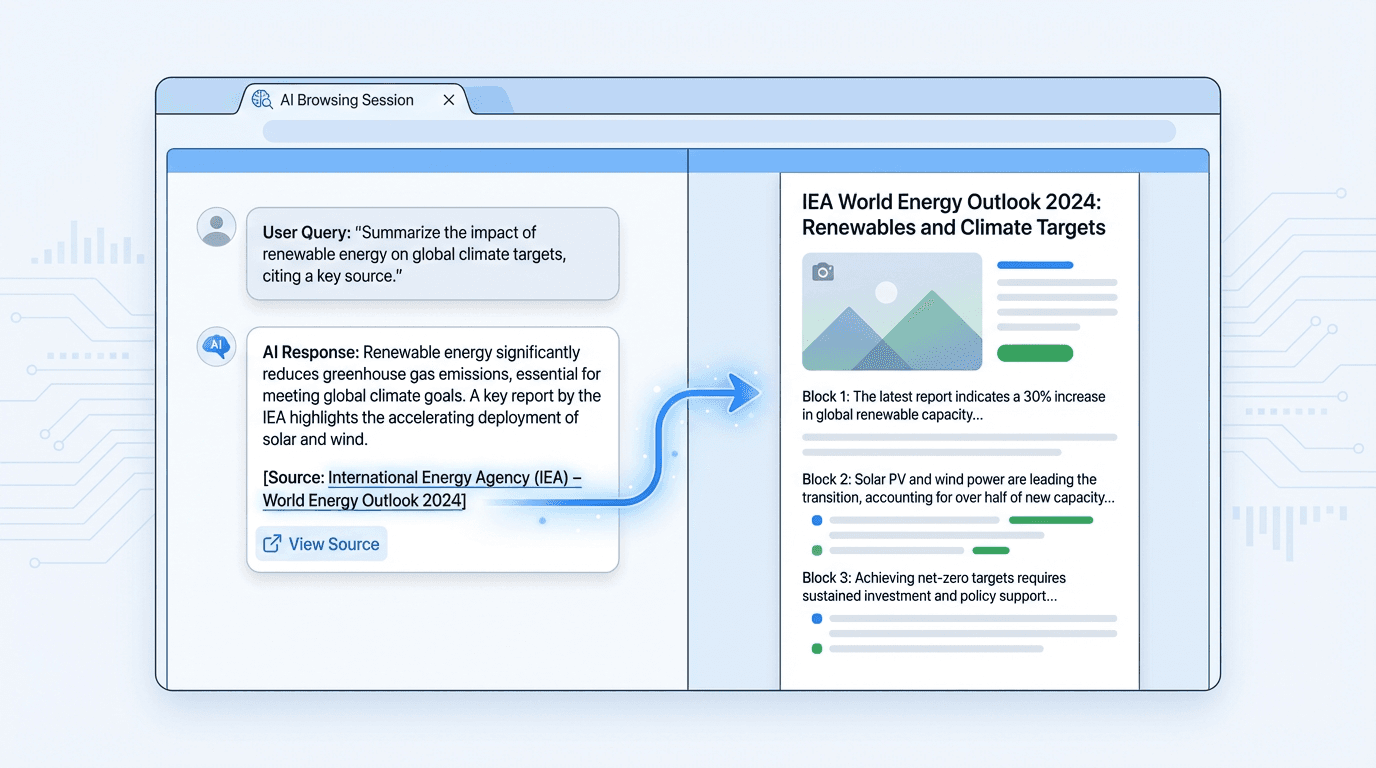Click the AI brain icon on the browser tab

[x=262, y=100]
